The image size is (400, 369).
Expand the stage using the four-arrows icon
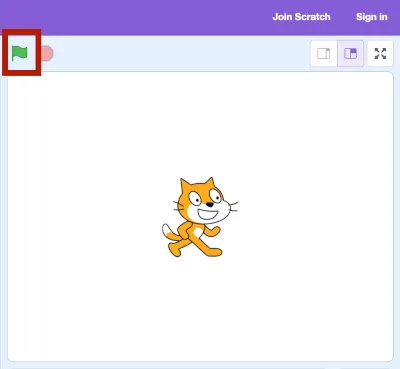tap(380, 53)
